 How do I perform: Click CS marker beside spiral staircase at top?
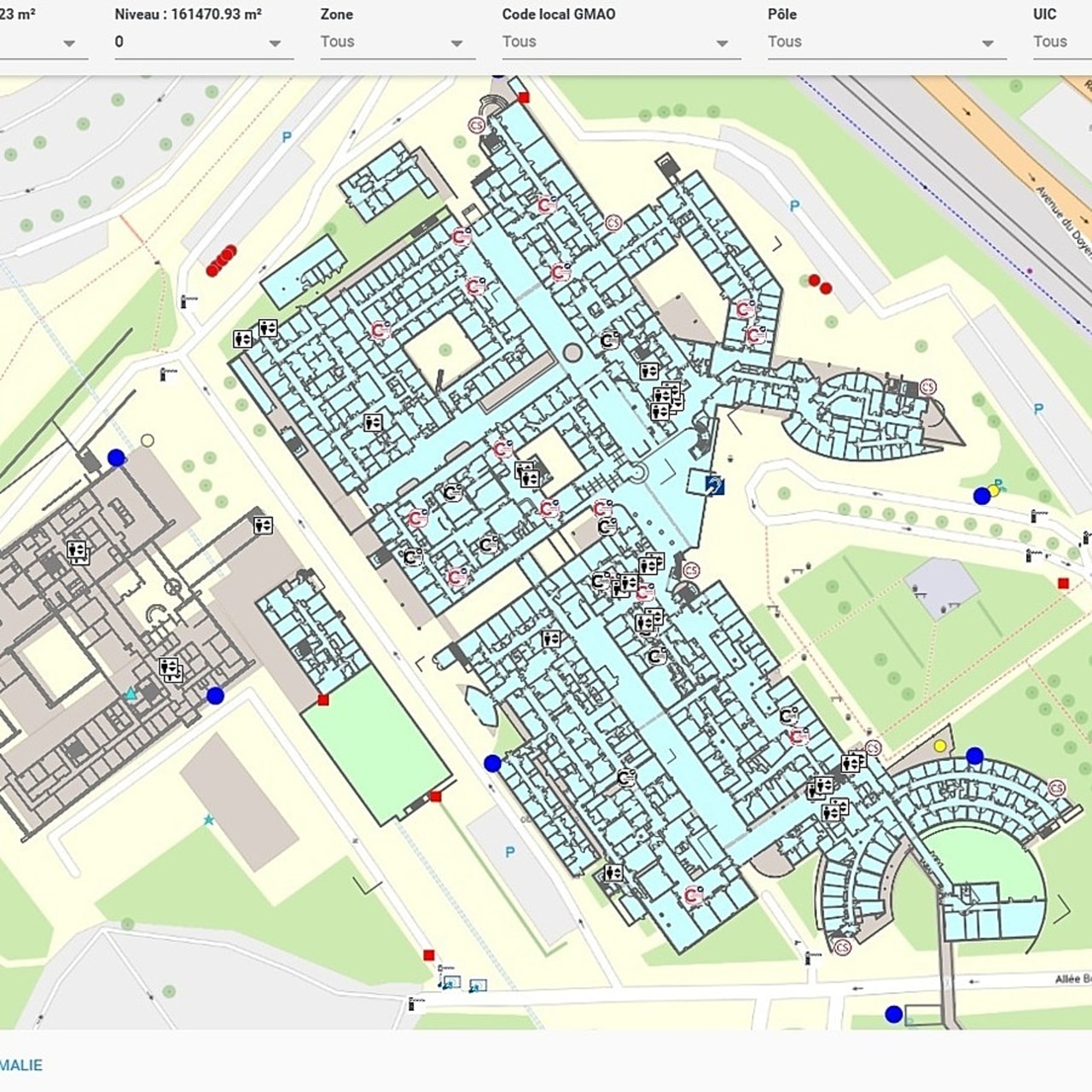(x=476, y=125)
